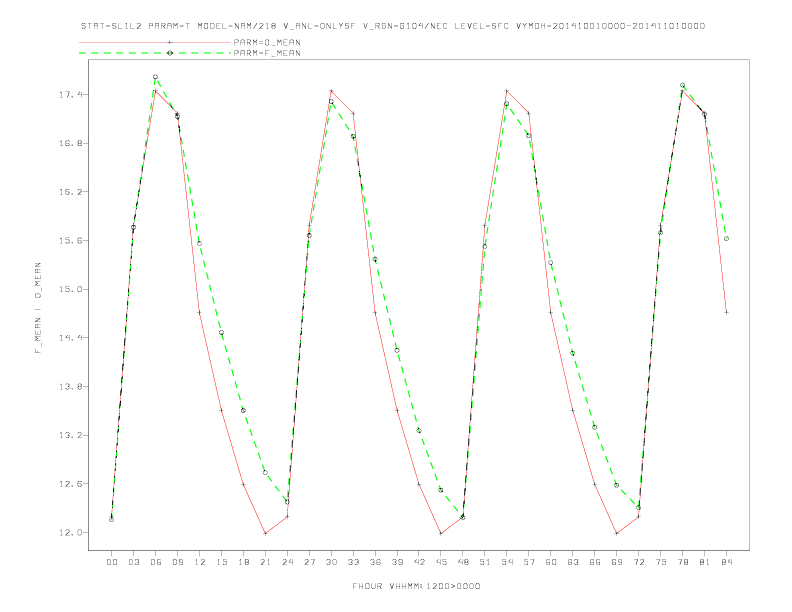Viewport: 792px width, 612px height.
Task: Click the F_MEAN | O_MEAN y-axis label
Action: point(38,308)
